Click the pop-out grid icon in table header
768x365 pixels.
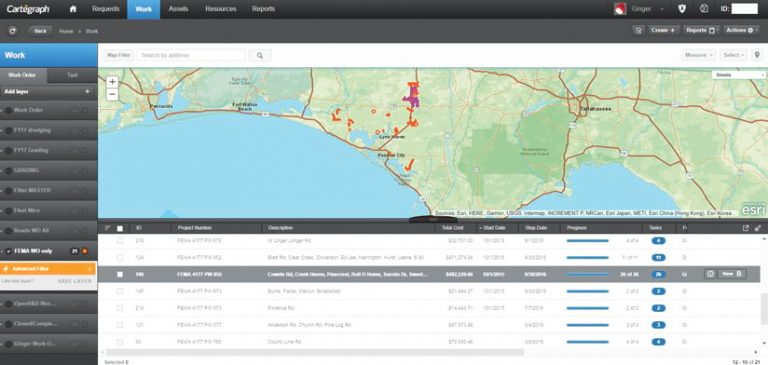point(746,228)
